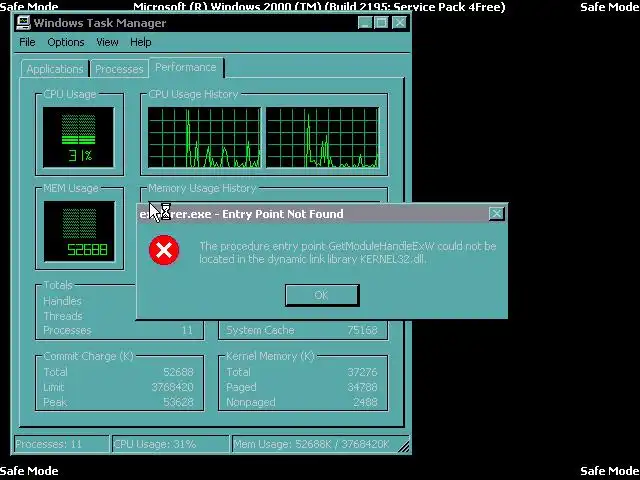Click OK in the Entry Point Not Found dialog
This screenshot has width=640, height=480.
(x=322, y=295)
